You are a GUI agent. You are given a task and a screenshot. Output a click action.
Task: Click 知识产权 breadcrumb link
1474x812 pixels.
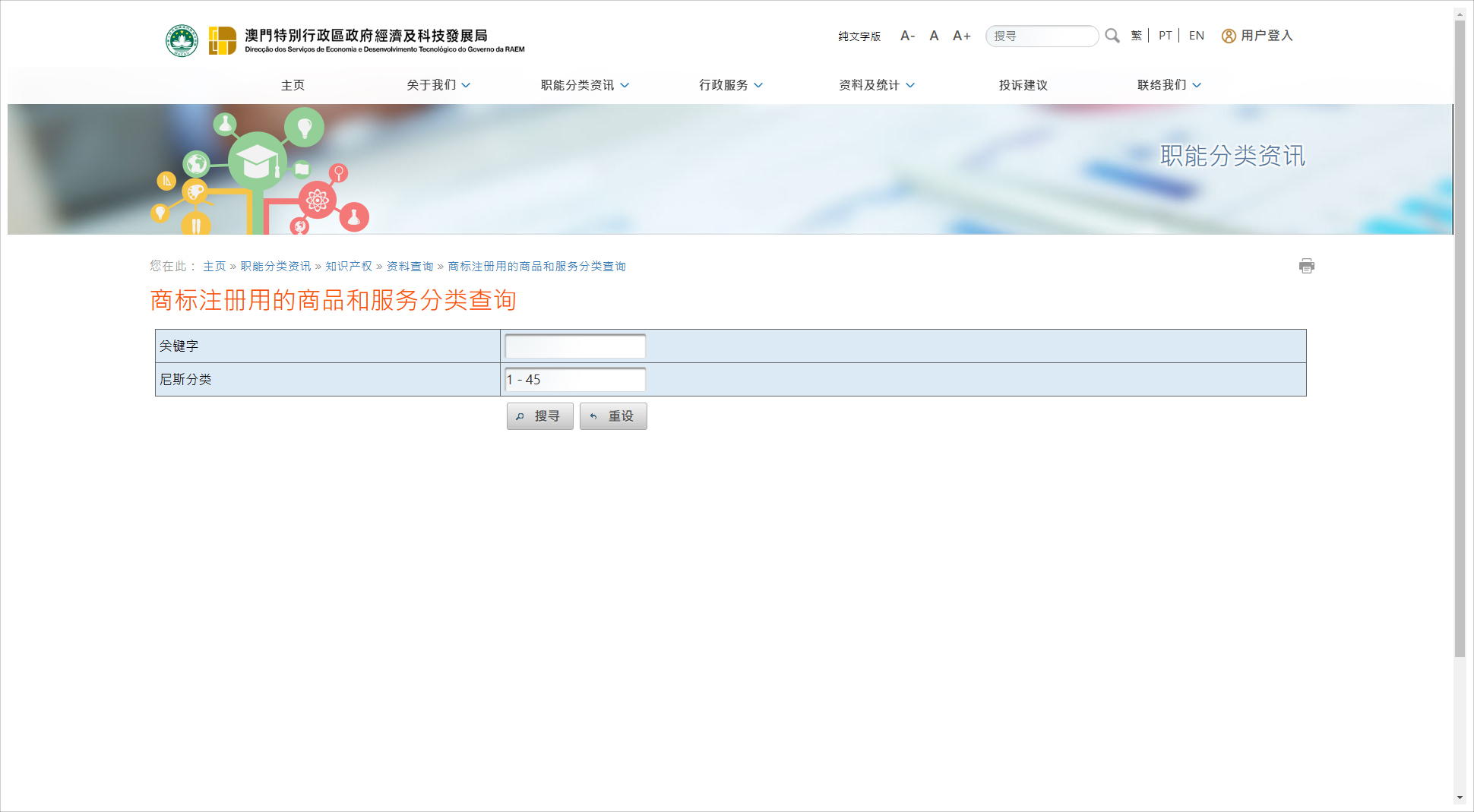349,267
